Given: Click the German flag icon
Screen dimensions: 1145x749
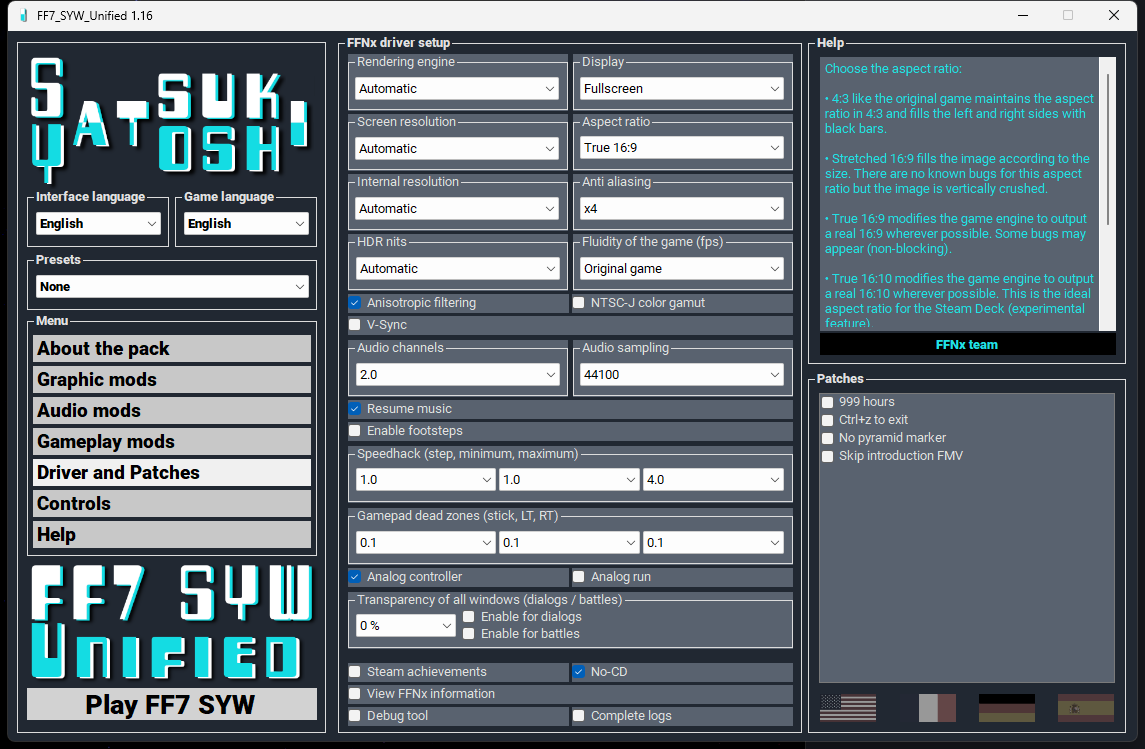Looking at the screenshot, I should tap(1006, 707).
